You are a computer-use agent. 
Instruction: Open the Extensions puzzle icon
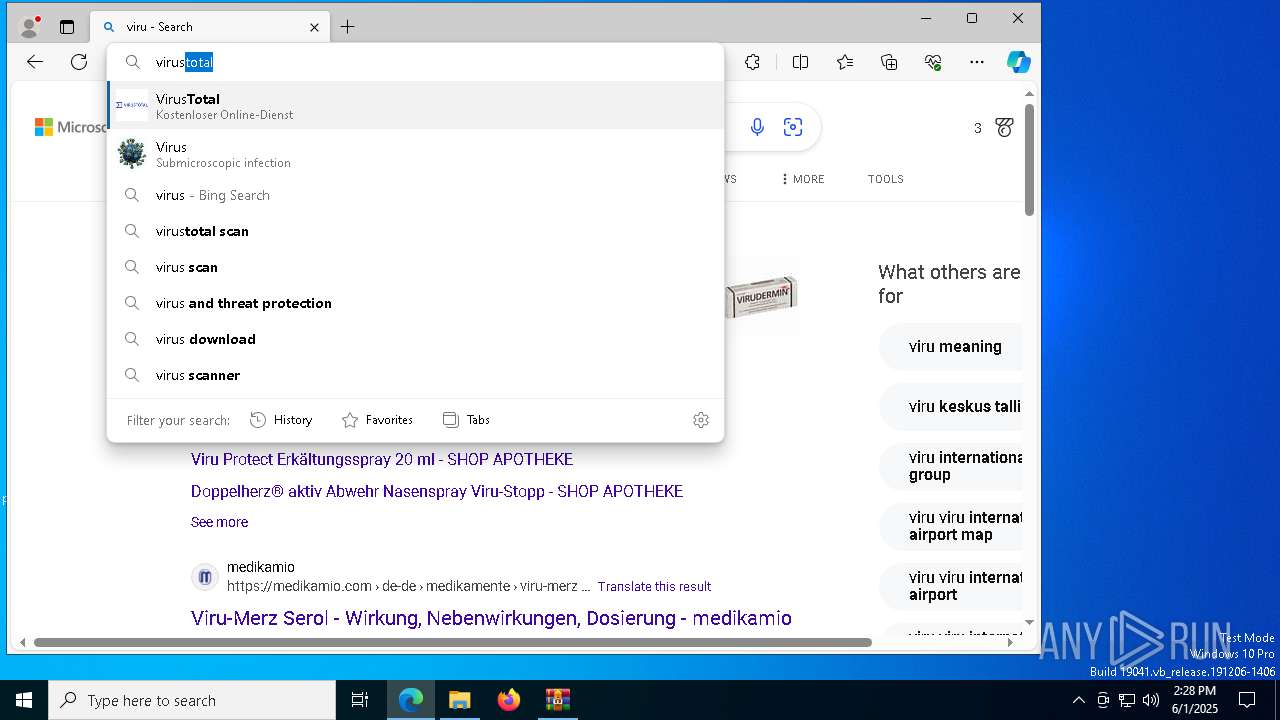point(753,62)
